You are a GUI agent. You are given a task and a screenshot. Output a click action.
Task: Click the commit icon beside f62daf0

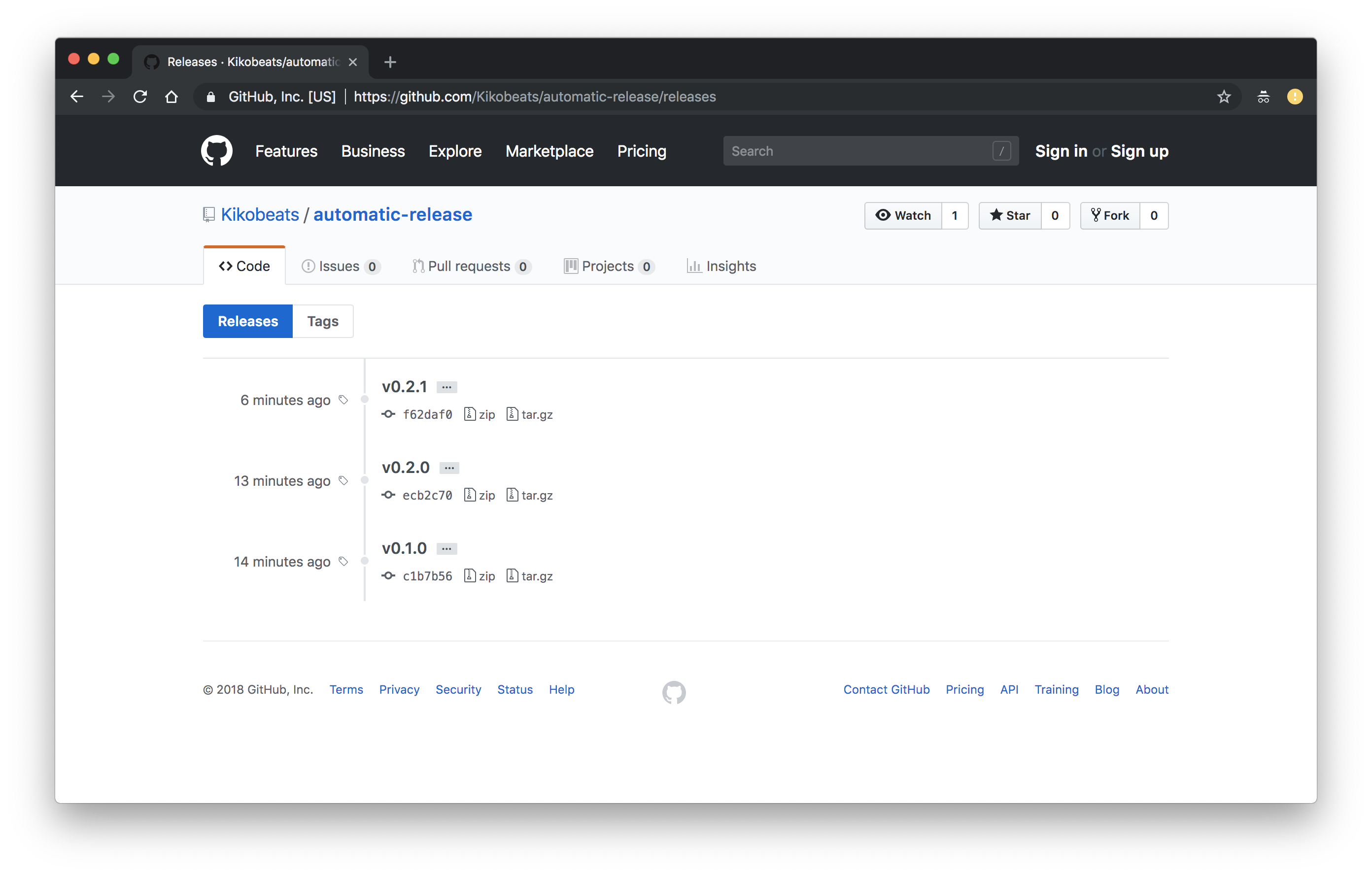click(388, 414)
